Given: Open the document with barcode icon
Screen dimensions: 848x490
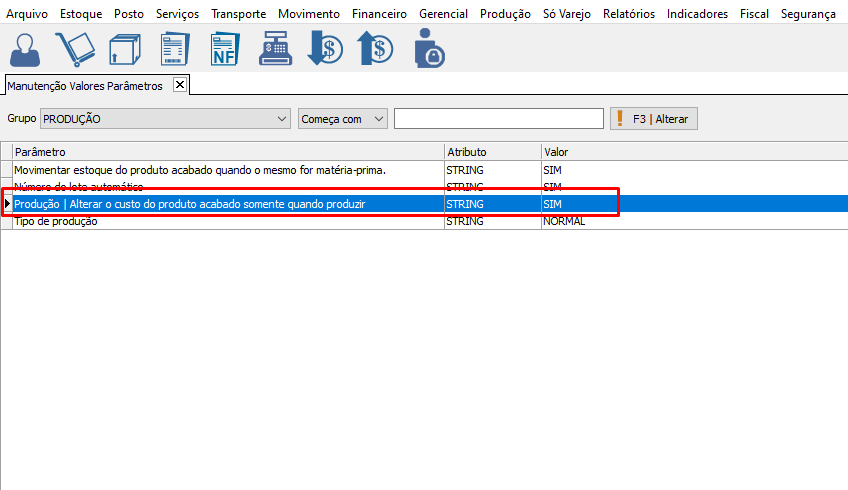Looking at the screenshot, I should click(175, 47).
